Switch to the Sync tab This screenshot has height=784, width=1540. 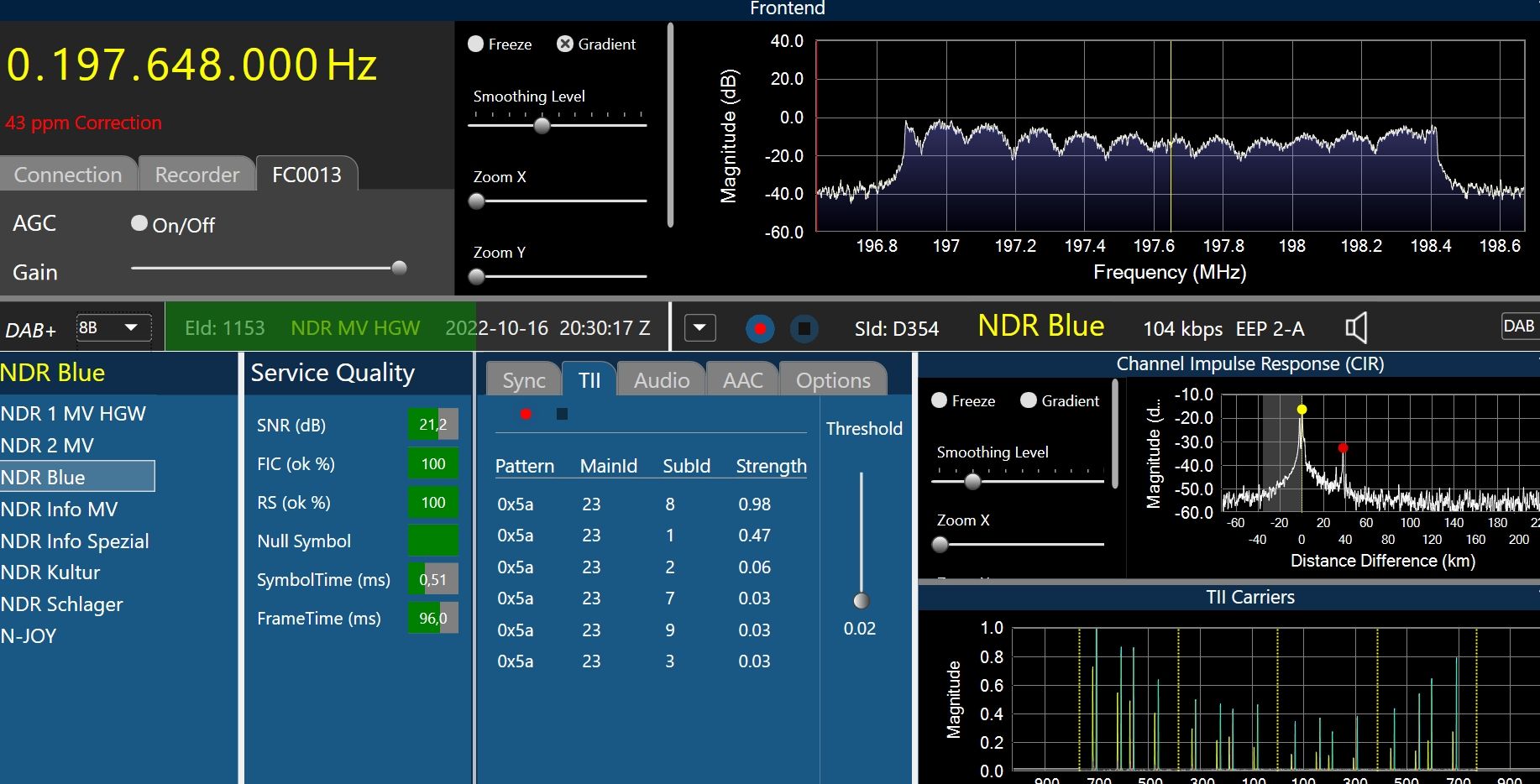[523, 380]
